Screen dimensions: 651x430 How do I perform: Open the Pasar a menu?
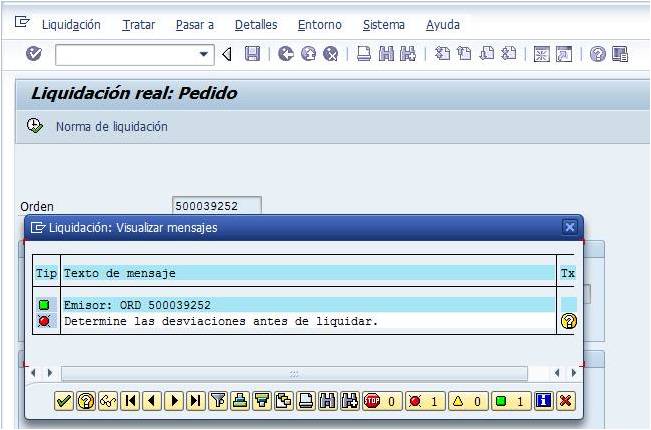point(194,24)
